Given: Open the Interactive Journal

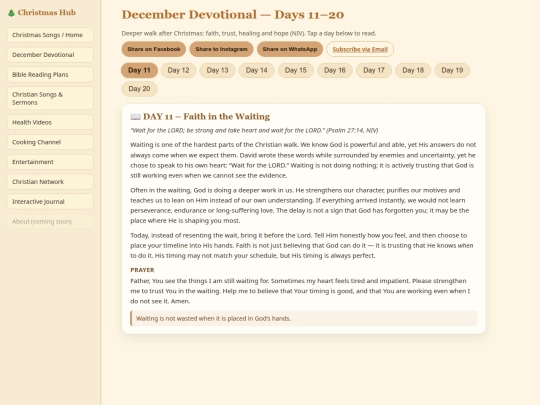Looking at the screenshot, I should (x=50, y=202).
